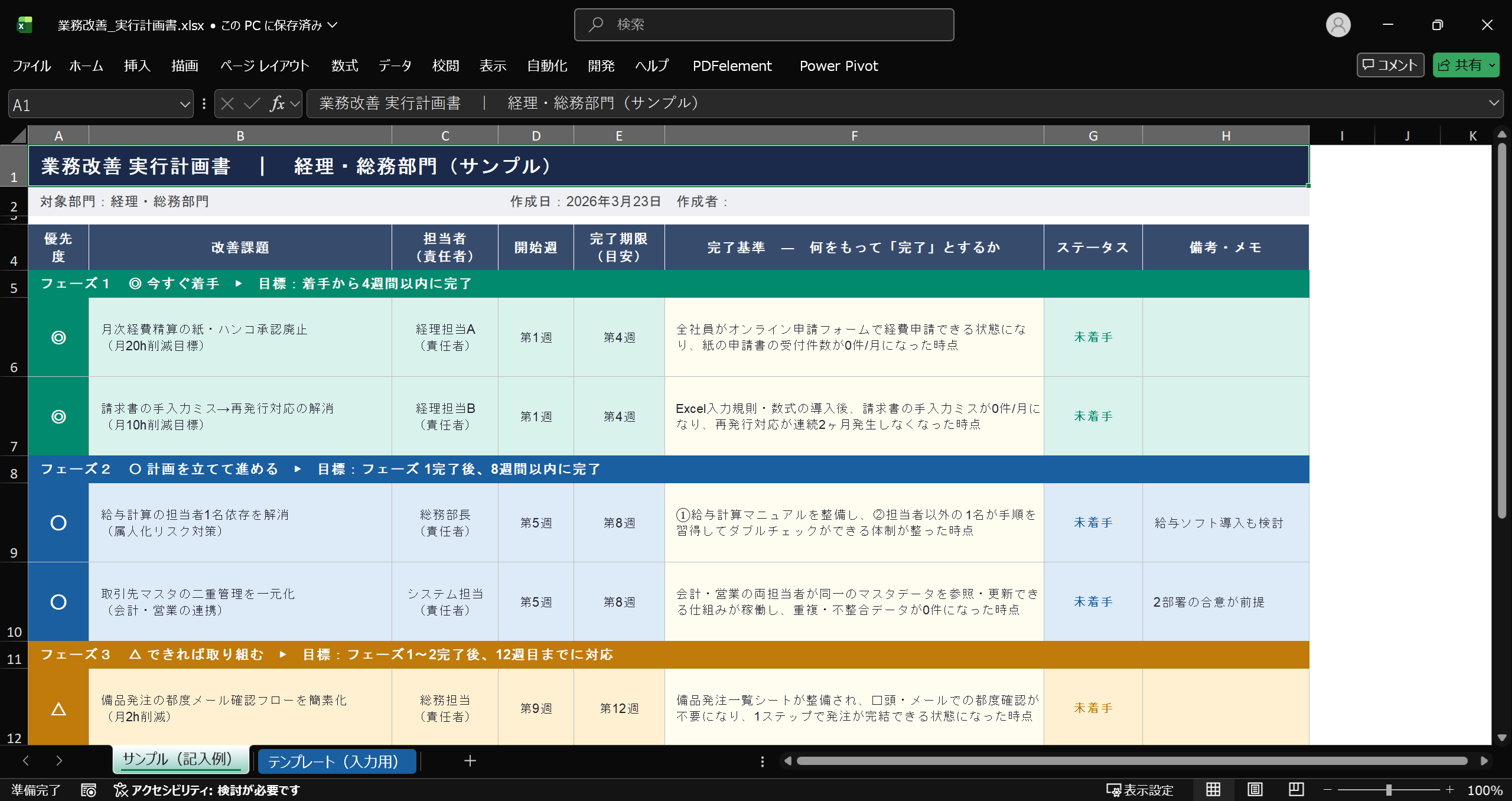
Task: Click the add new sheet plus icon
Action: 470,761
